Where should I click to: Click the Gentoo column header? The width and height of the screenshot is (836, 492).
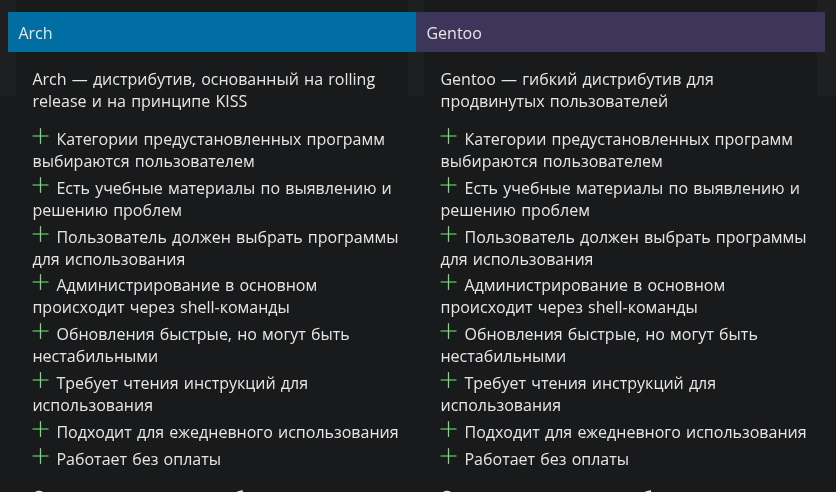click(x=620, y=33)
